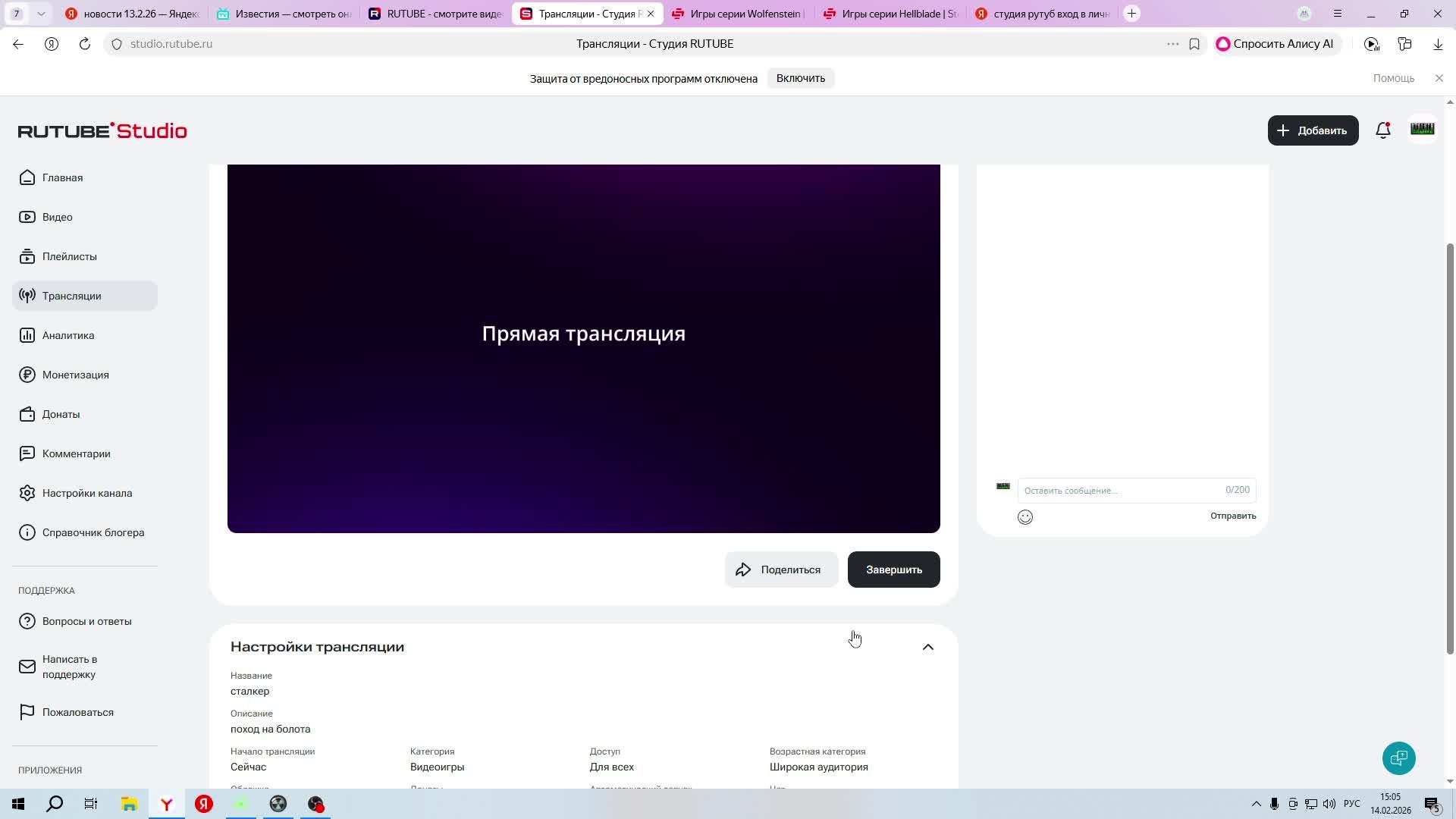The image size is (1456, 819).
Task: Type in the Оставить сообщение field
Action: pos(1122,491)
